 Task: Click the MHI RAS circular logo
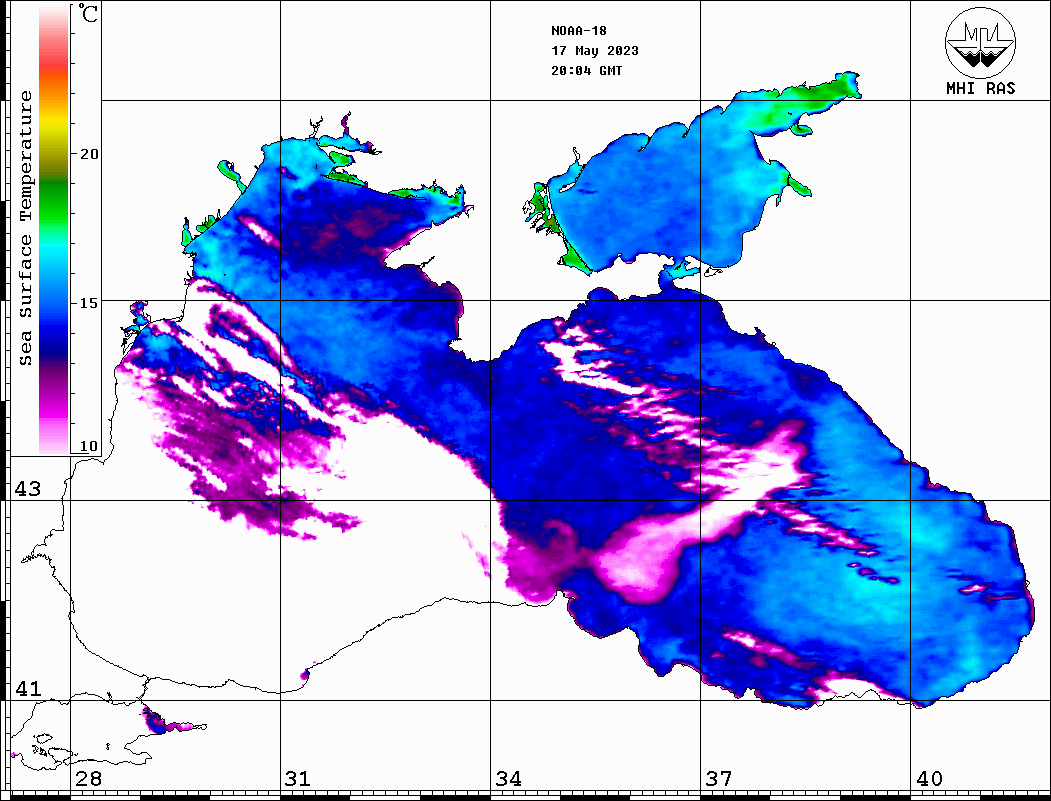tap(980, 42)
